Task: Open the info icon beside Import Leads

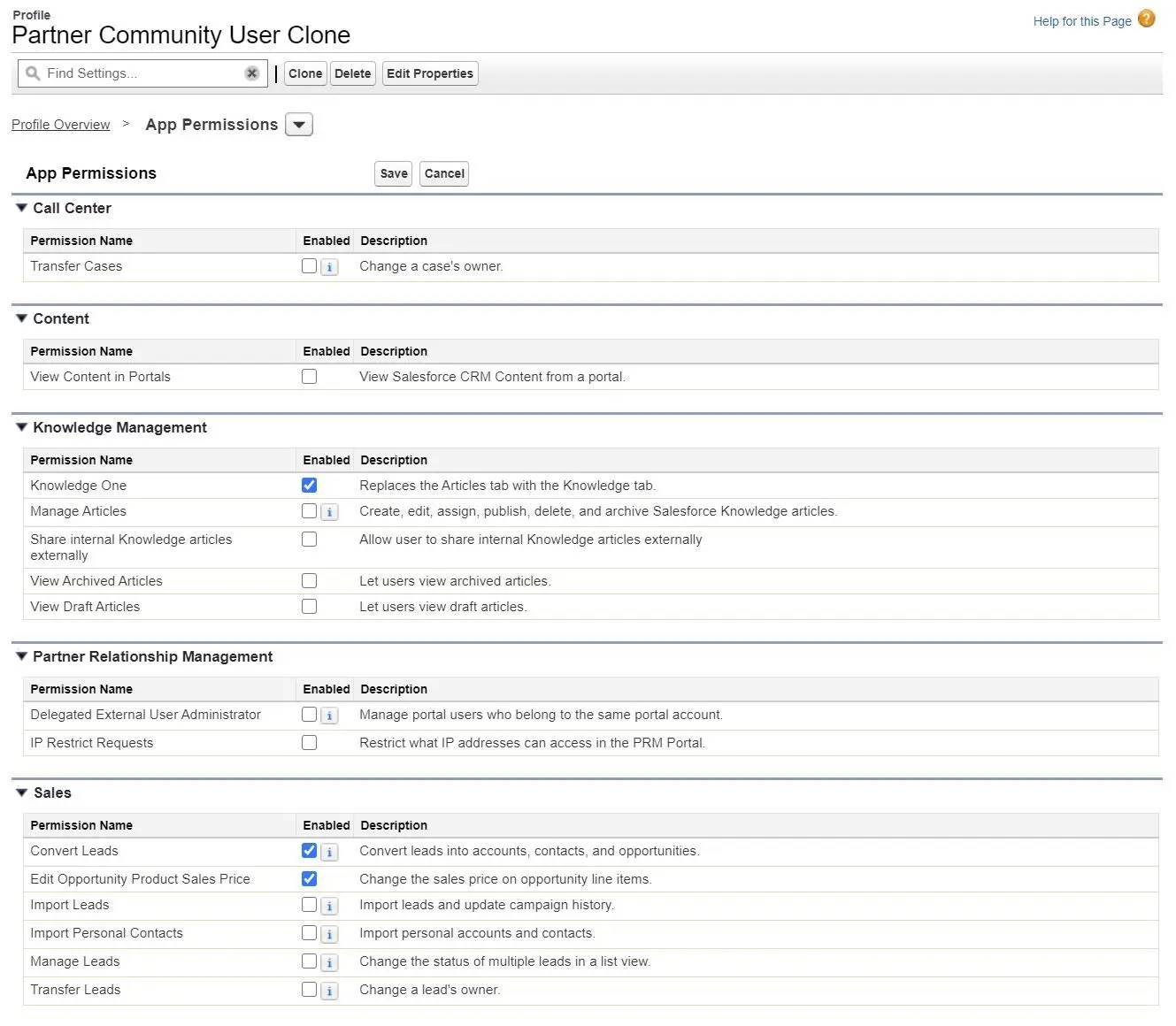Action: [329, 906]
